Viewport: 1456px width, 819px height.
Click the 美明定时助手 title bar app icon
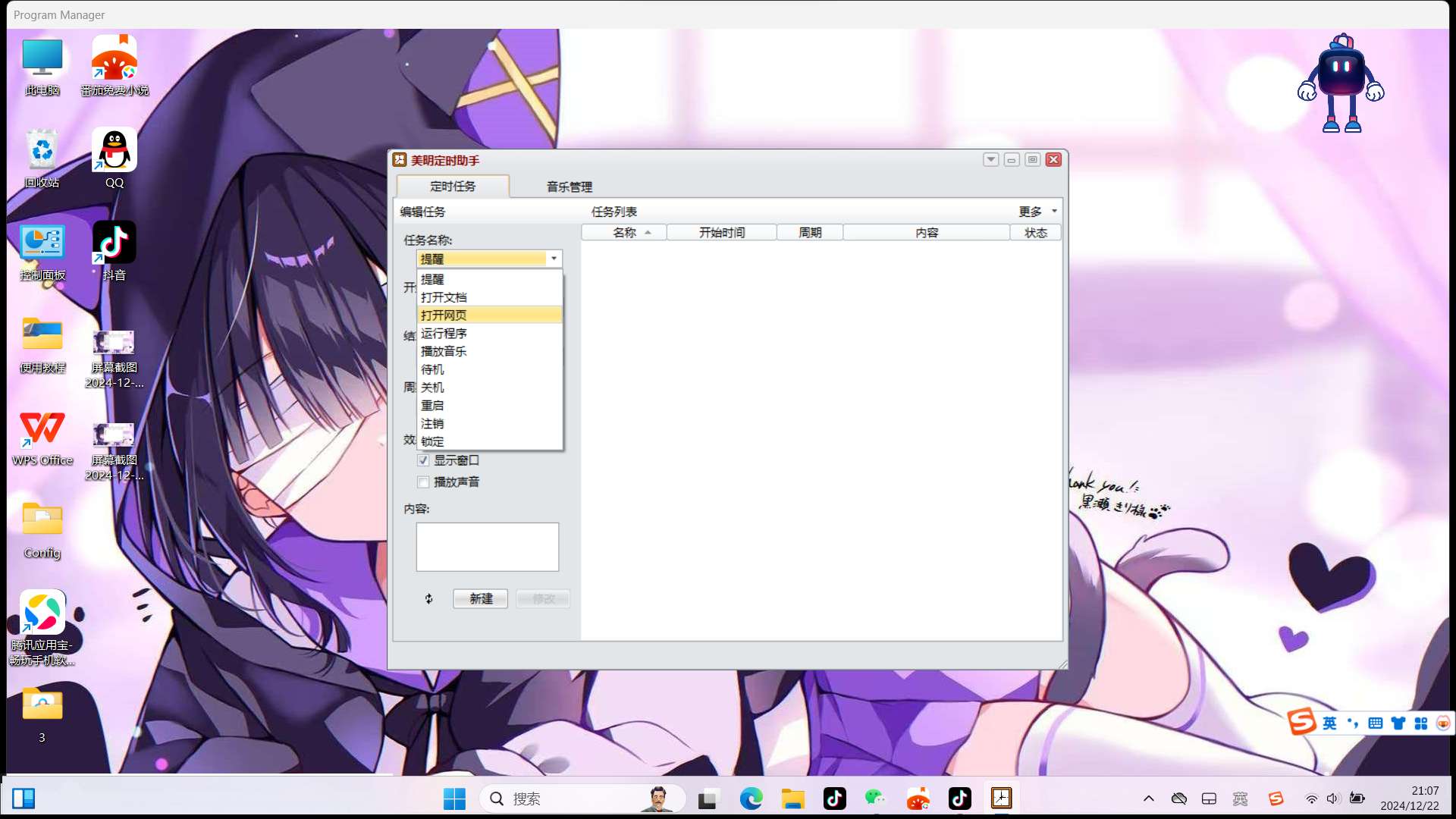400,160
